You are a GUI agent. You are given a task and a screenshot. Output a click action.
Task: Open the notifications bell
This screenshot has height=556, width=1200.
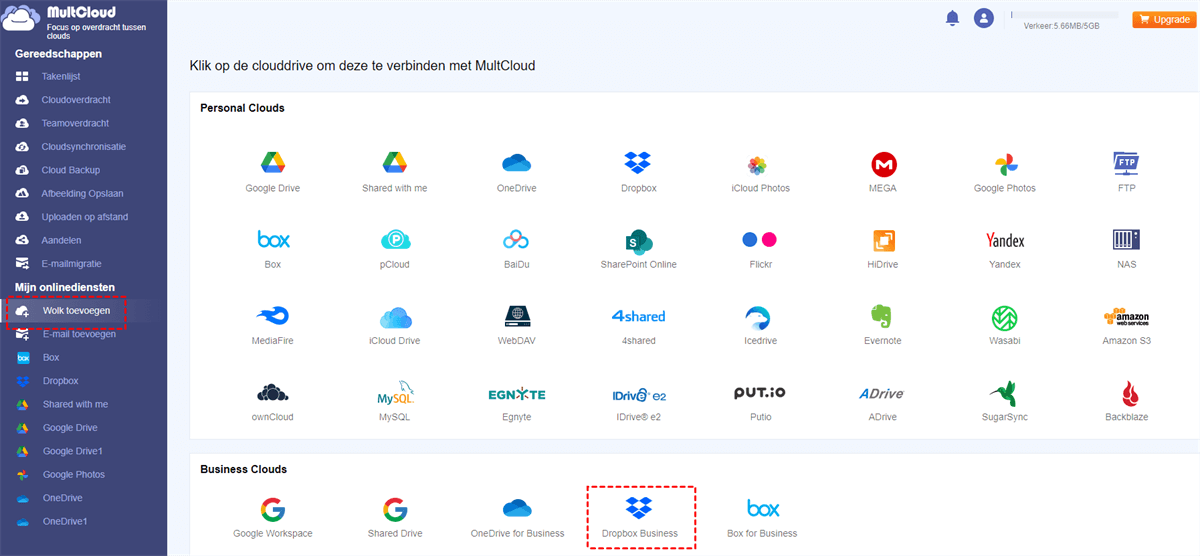952,18
